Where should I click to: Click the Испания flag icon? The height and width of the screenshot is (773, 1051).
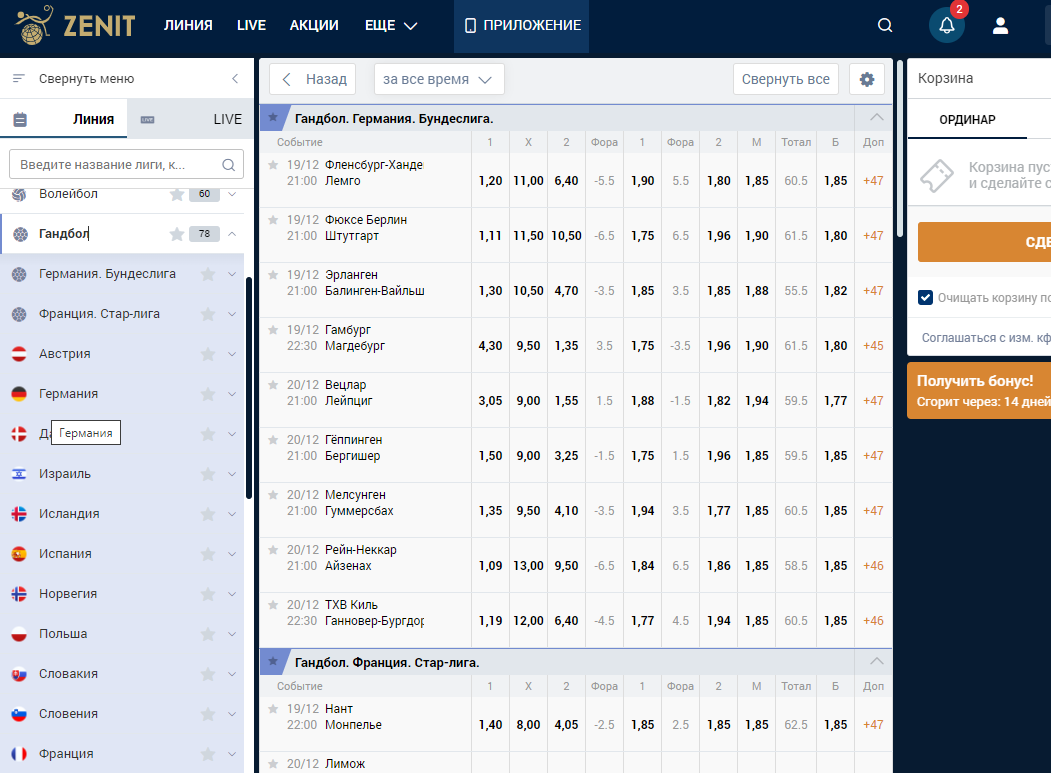tap(19, 554)
